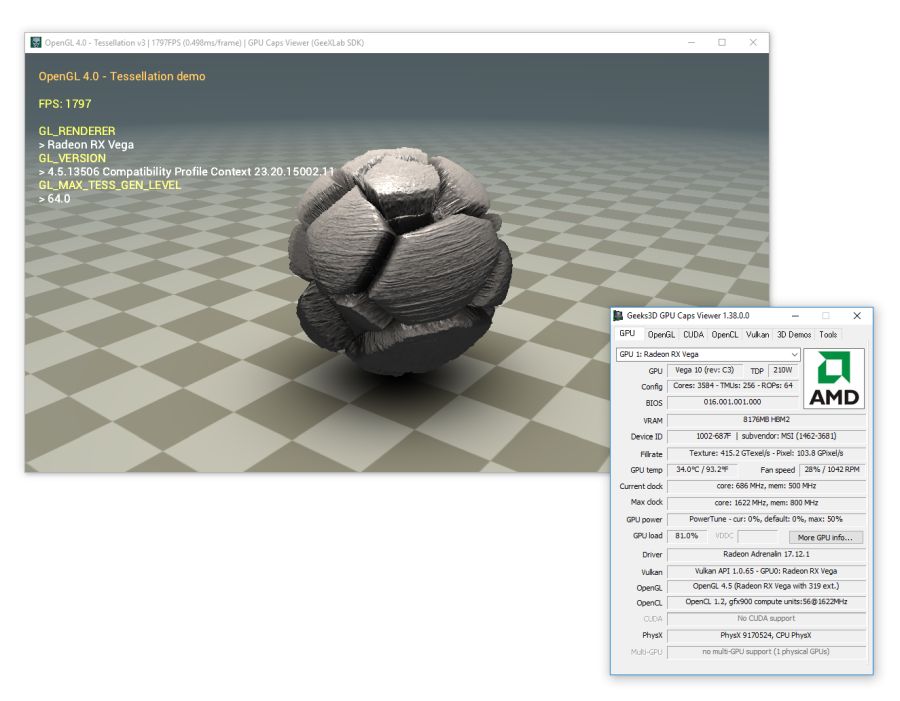Click the Vega 10 (rev: C3) GPU field
The width and height of the screenshot is (900, 701).
[704, 370]
